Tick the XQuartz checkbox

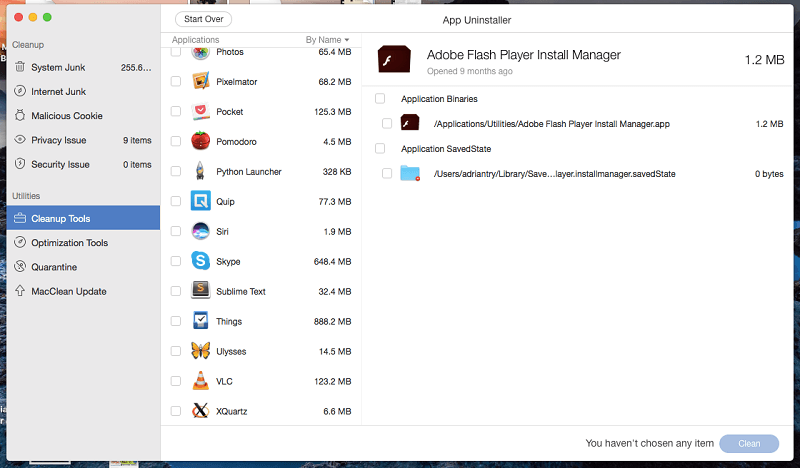pos(176,411)
